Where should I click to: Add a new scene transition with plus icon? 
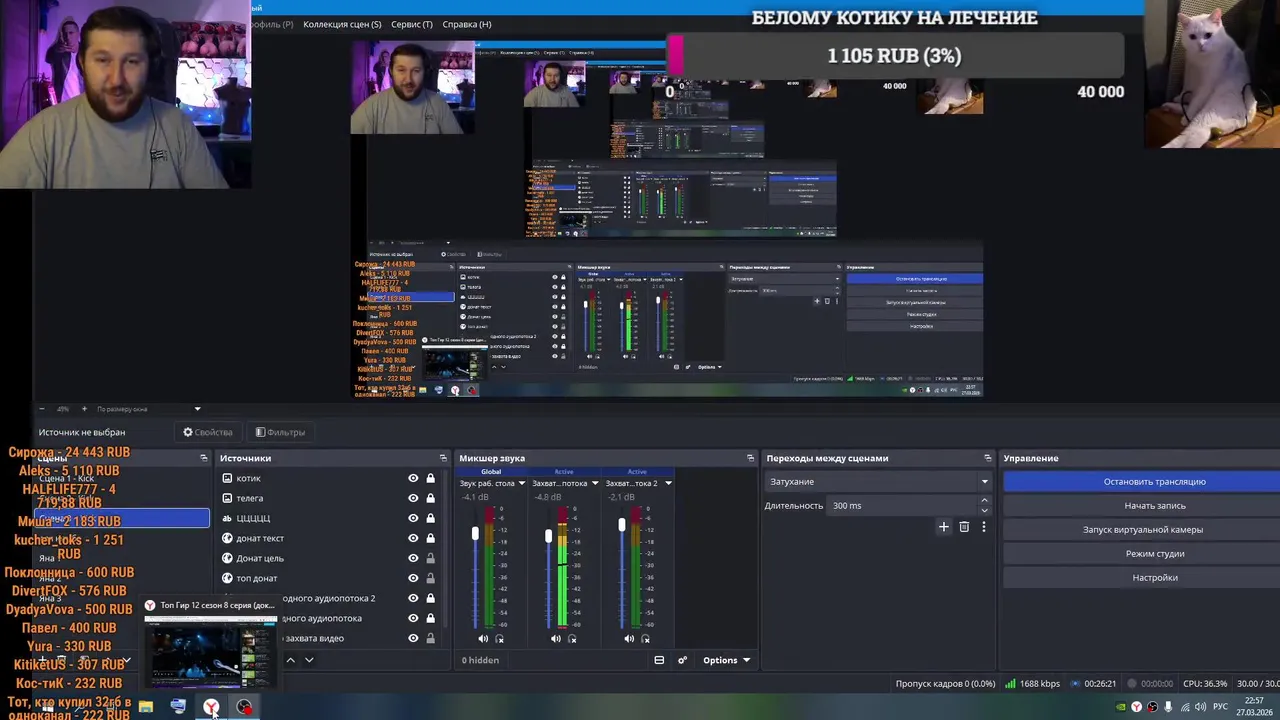click(943, 526)
